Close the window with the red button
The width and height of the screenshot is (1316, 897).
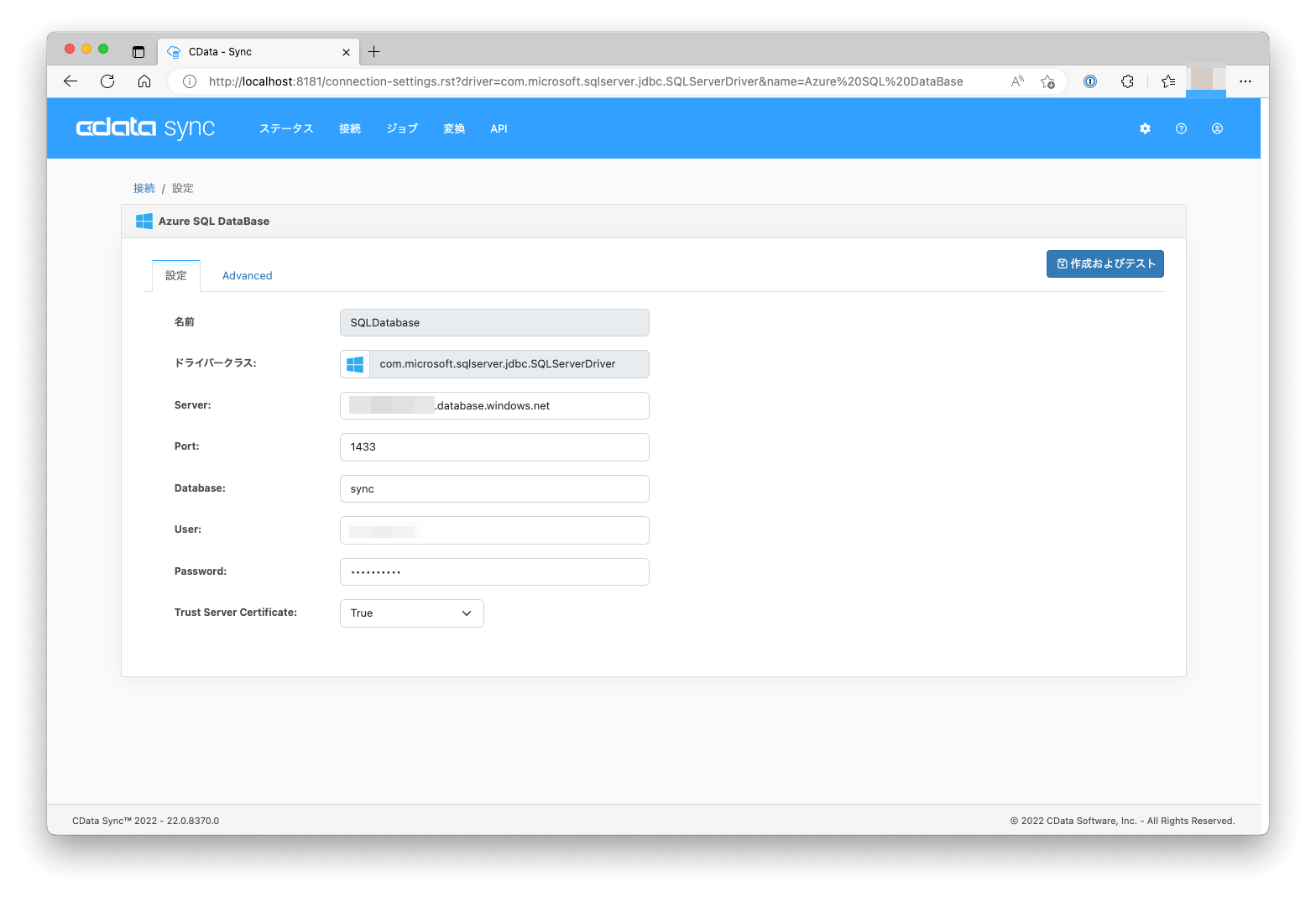(x=70, y=49)
